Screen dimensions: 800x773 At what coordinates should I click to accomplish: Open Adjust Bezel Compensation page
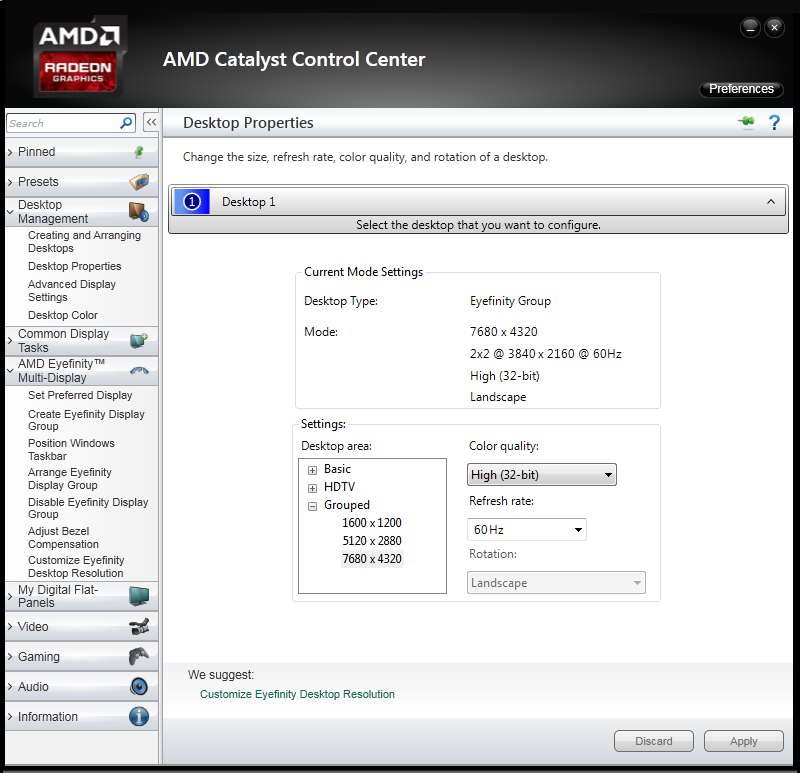point(63,538)
